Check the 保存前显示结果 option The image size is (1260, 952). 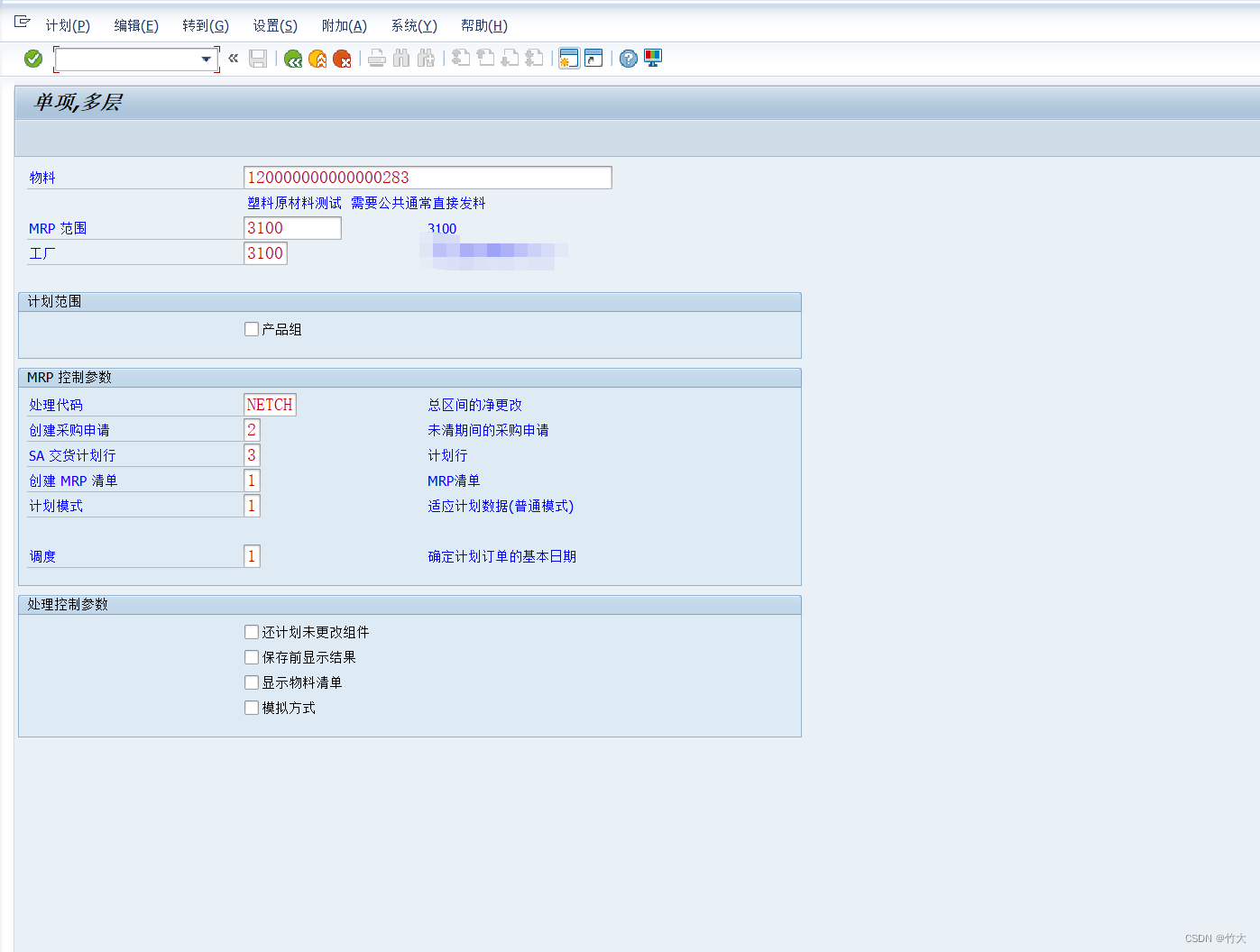(x=251, y=656)
